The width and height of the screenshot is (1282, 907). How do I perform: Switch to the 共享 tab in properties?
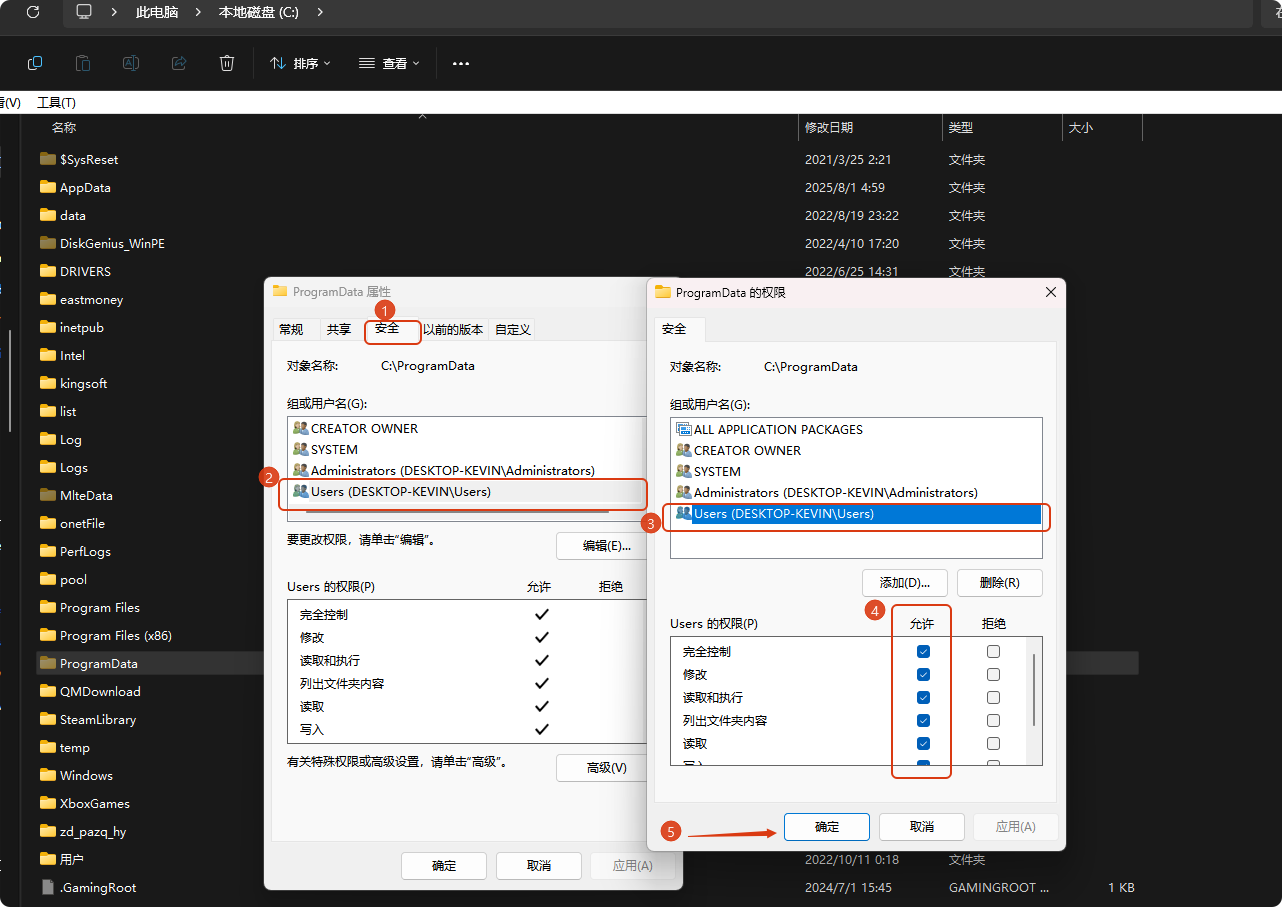click(339, 329)
